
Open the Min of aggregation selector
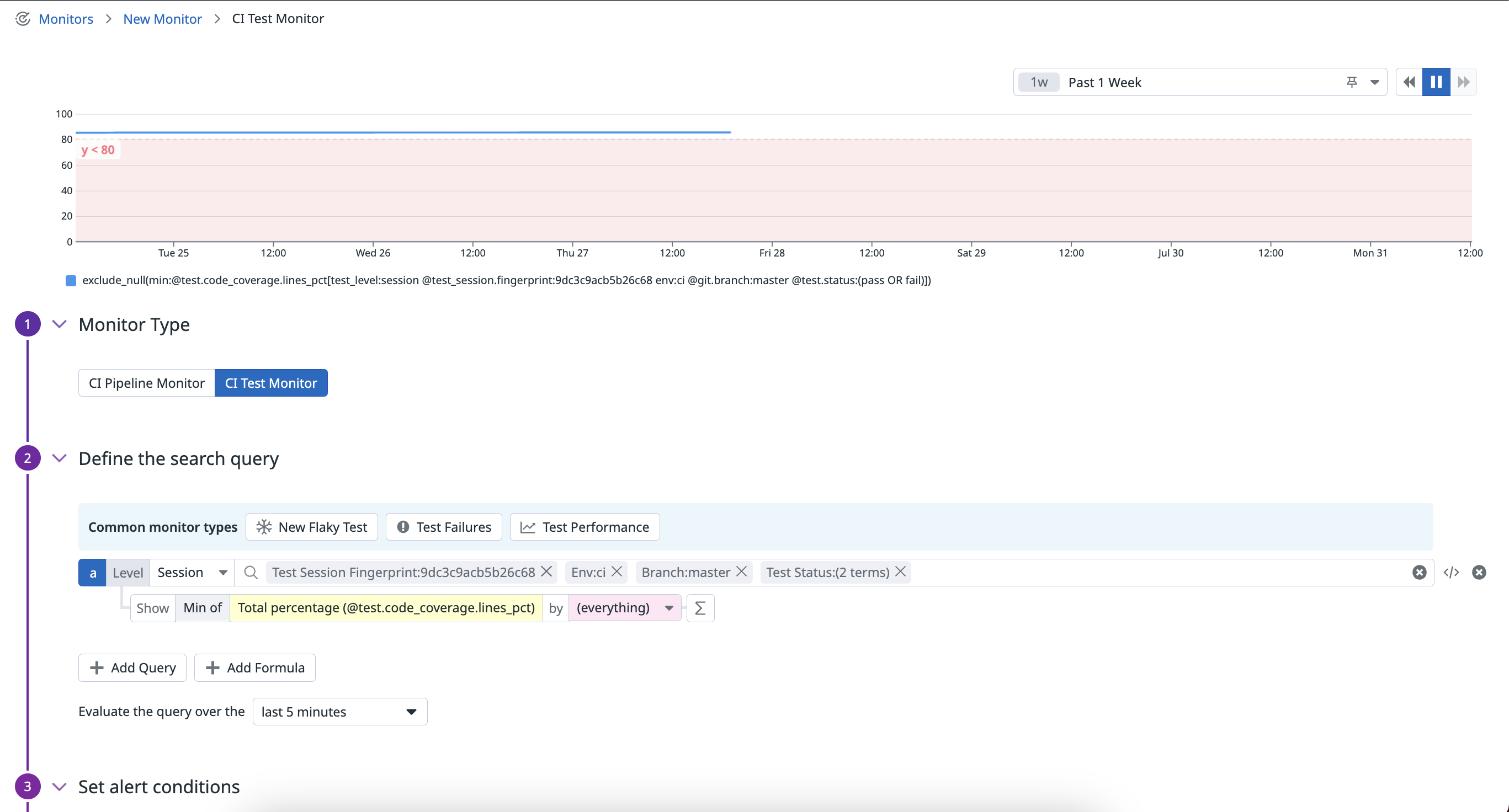[x=202, y=608]
